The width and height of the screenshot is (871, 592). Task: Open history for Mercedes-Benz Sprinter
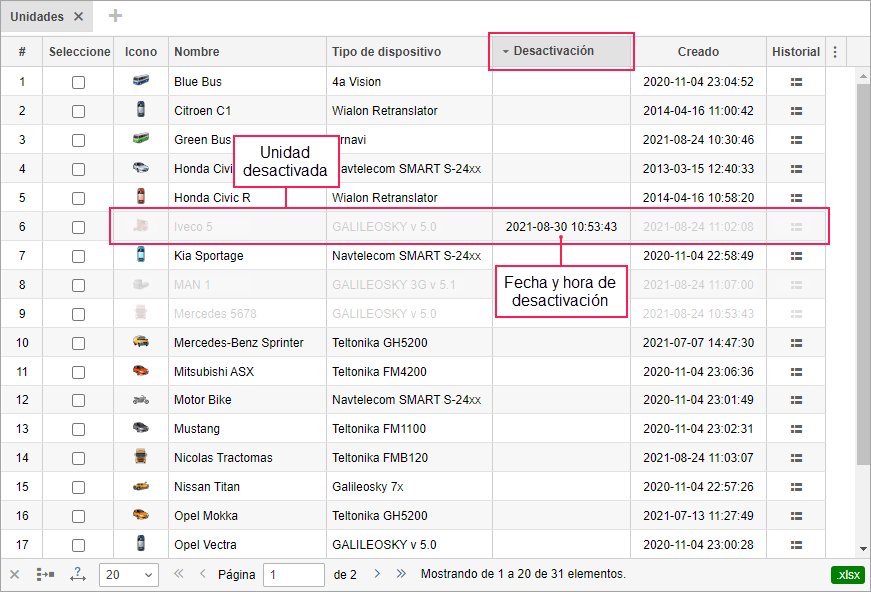tap(796, 343)
